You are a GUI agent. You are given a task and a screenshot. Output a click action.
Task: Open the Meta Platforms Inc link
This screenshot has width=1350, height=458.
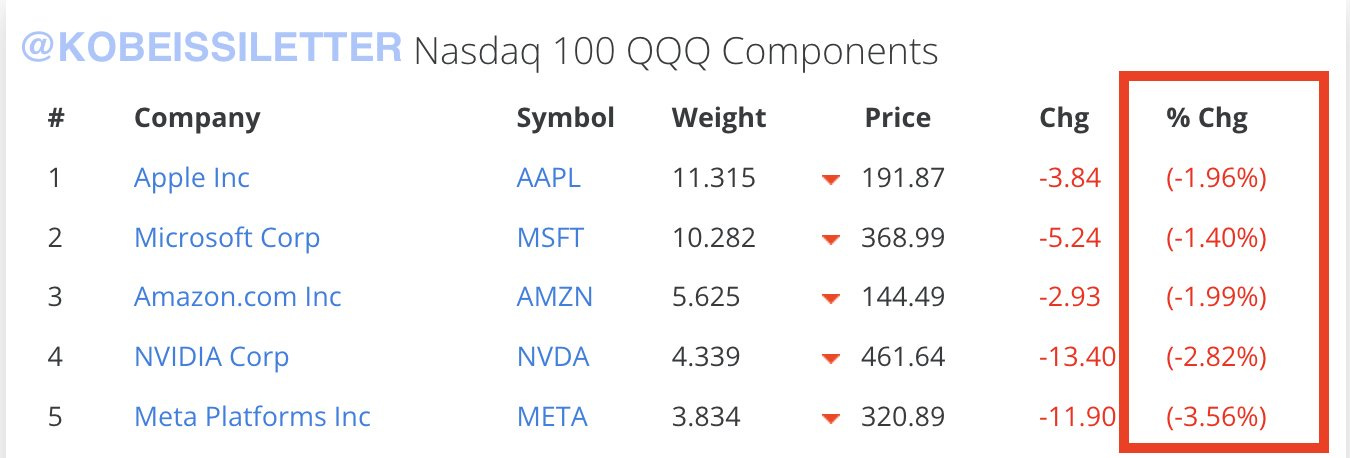pos(252,416)
